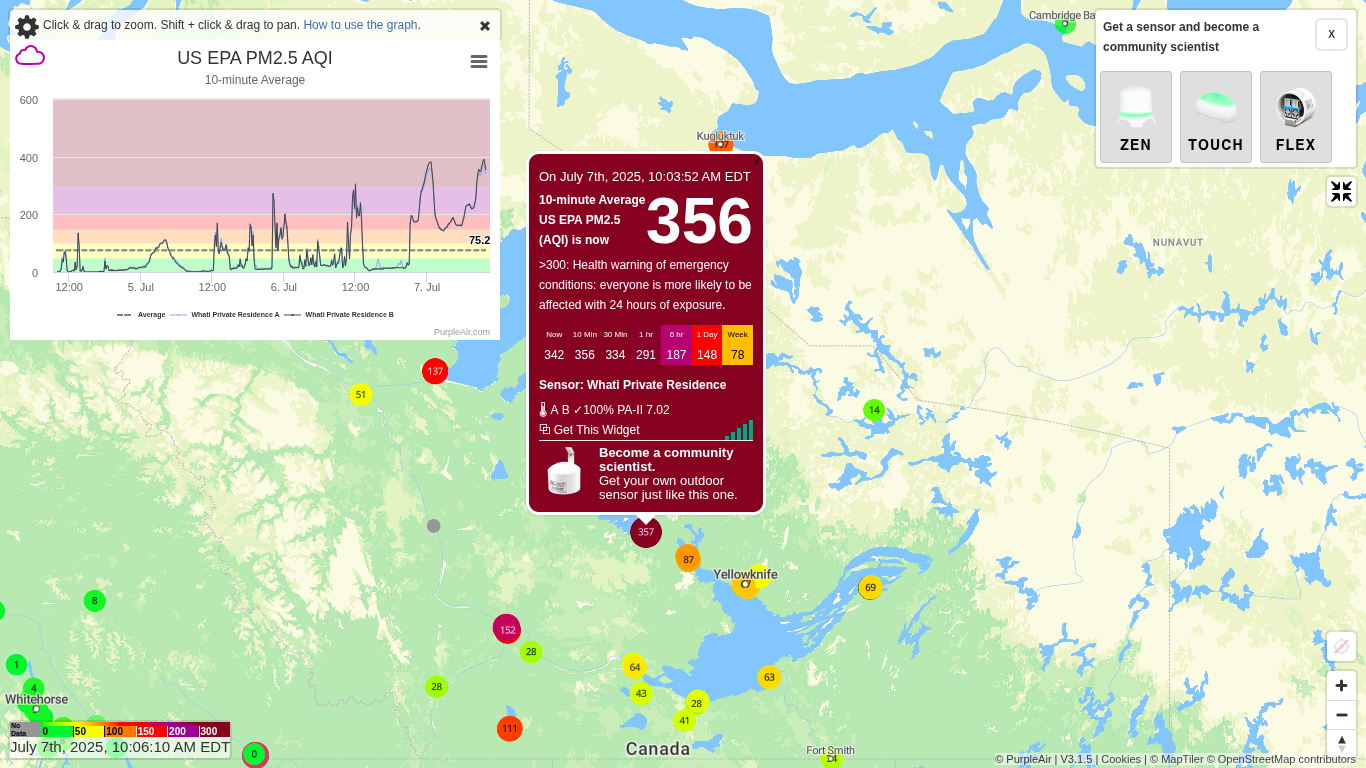
Task: Select the 'Week' 78 average cell
Action: tap(738, 345)
